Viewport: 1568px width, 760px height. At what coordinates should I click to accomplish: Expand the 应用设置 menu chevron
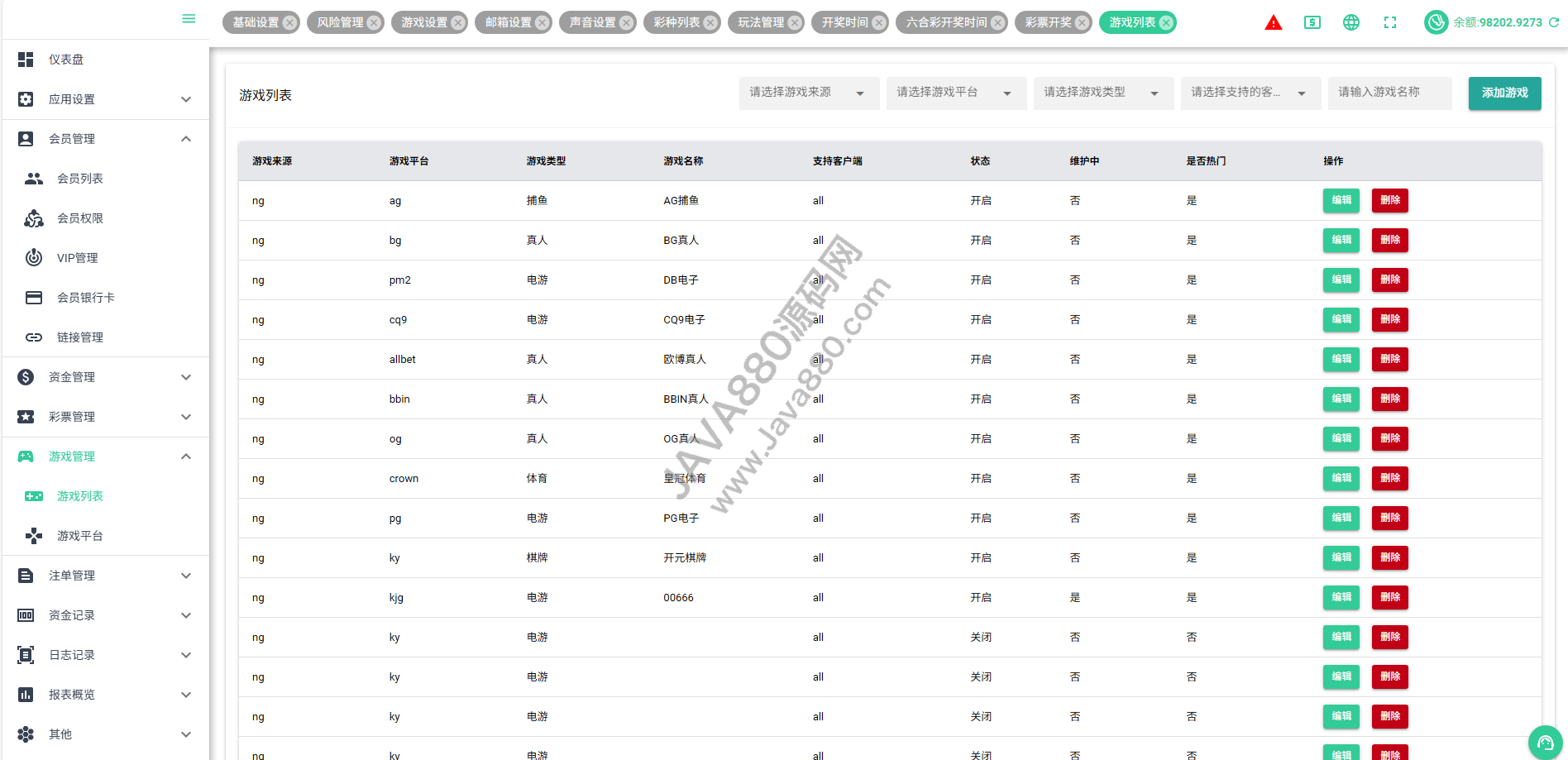(x=186, y=99)
